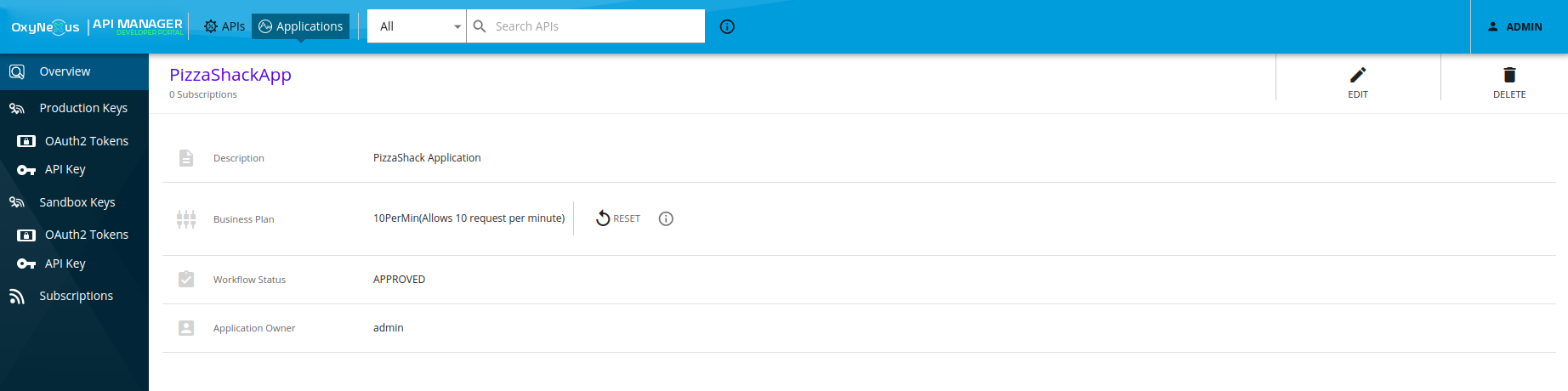
Task: Open the ADMIN user menu
Action: tap(1515, 26)
